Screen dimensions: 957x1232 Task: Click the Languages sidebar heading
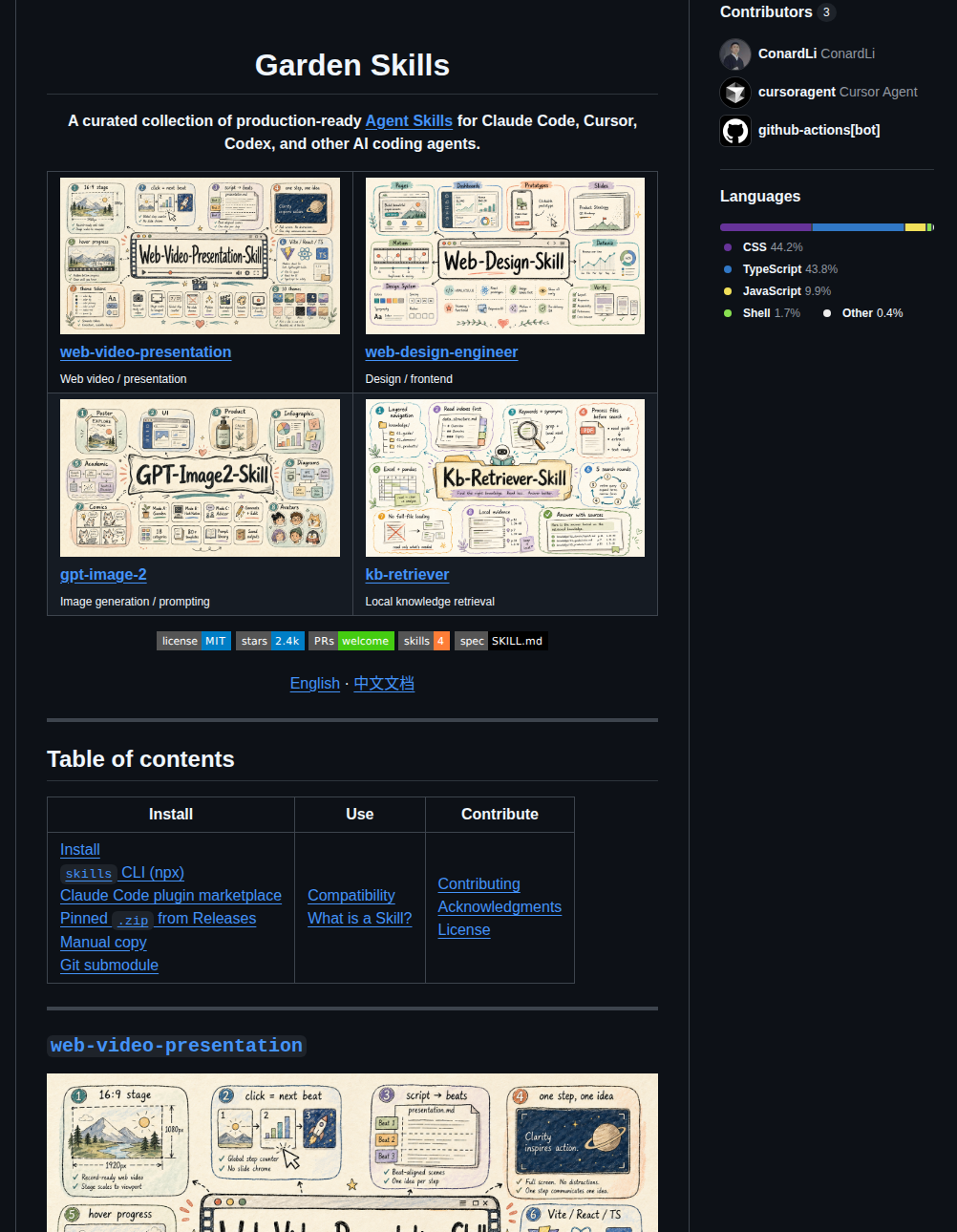760,197
